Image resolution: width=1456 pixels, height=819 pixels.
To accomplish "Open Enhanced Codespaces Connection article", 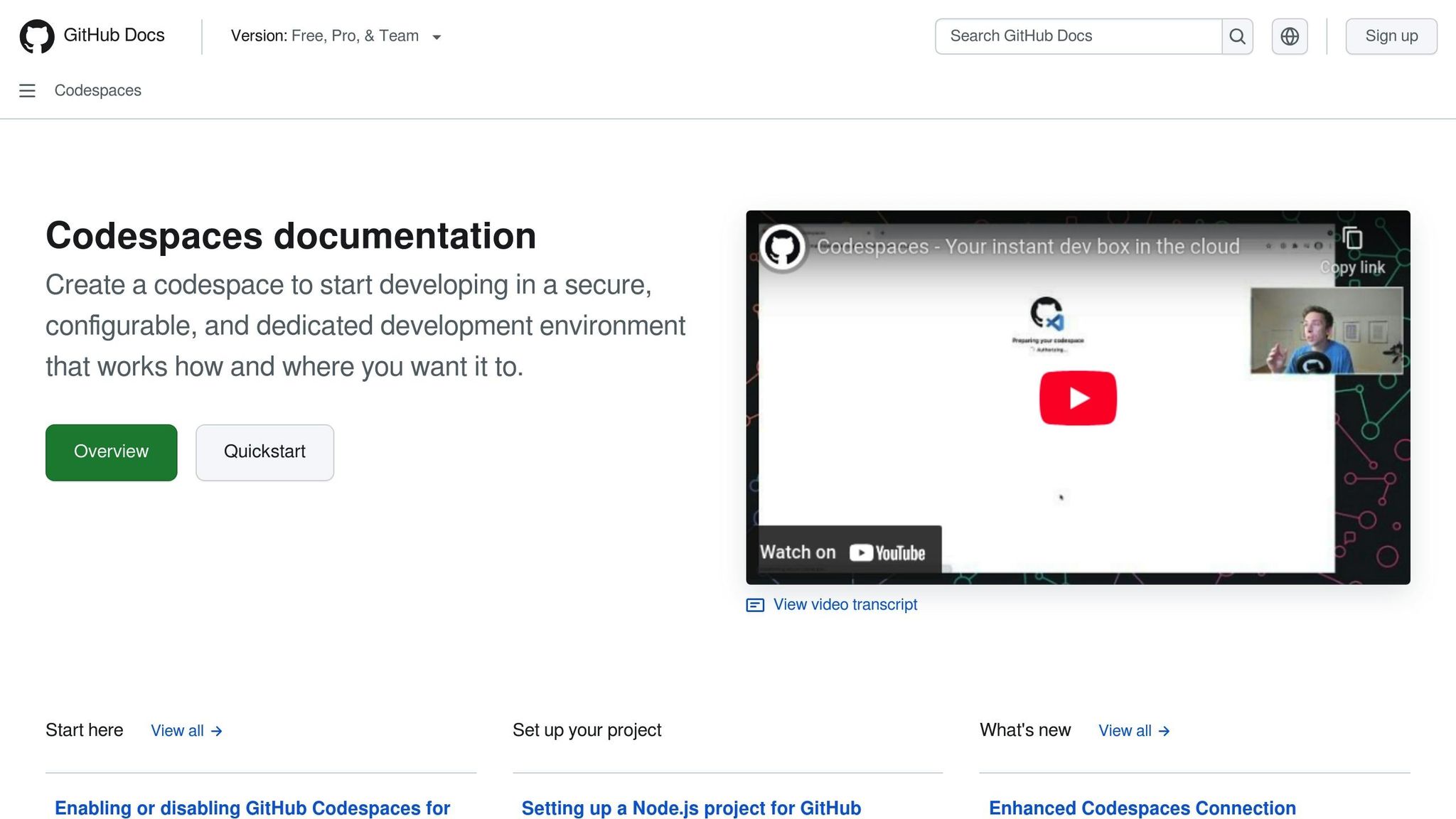I will click(x=1142, y=808).
